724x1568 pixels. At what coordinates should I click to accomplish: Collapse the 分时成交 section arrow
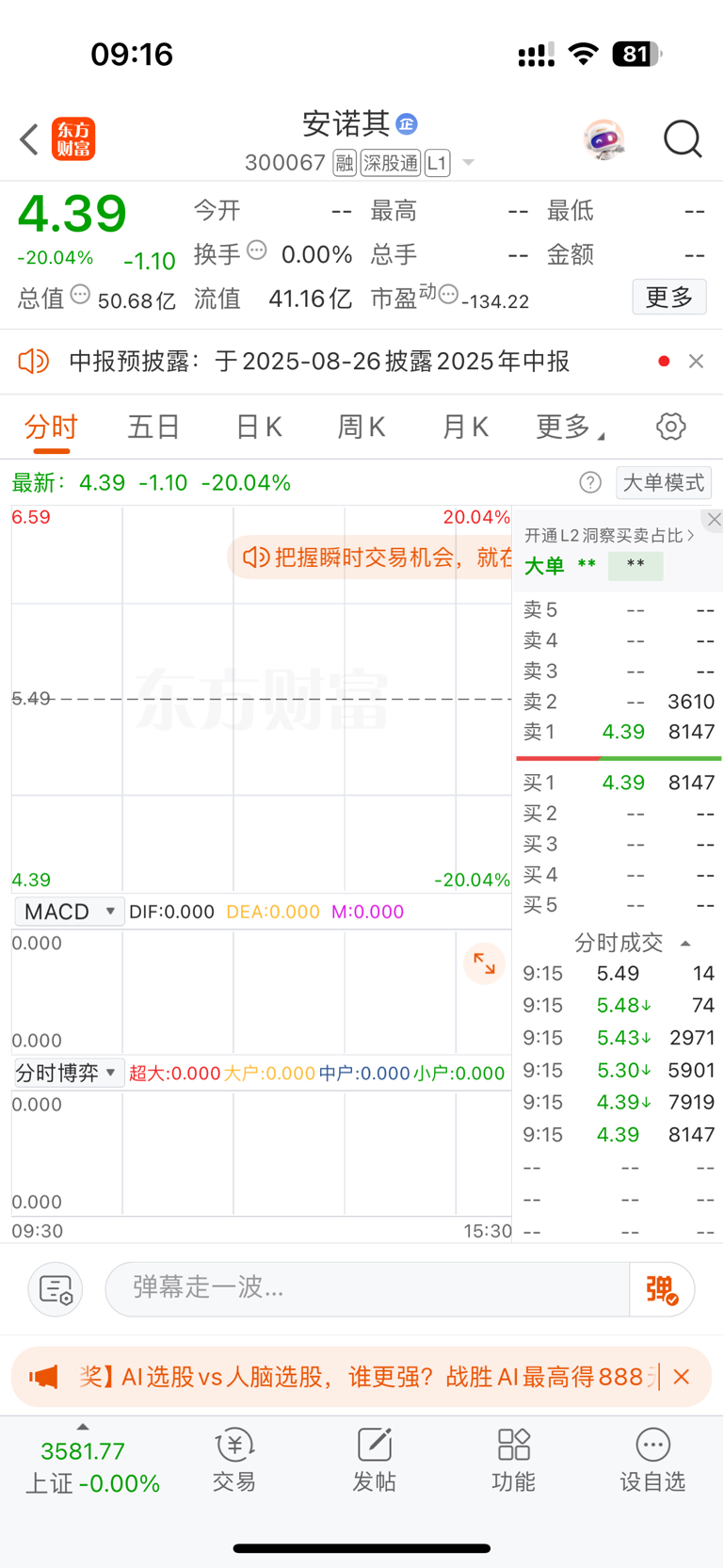coord(685,943)
